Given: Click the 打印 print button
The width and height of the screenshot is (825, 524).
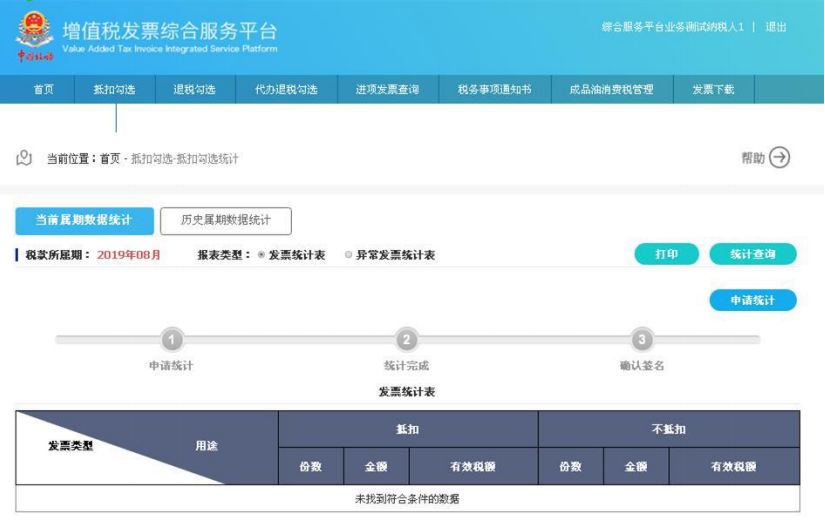Looking at the screenshot, I should pos(667,254).
